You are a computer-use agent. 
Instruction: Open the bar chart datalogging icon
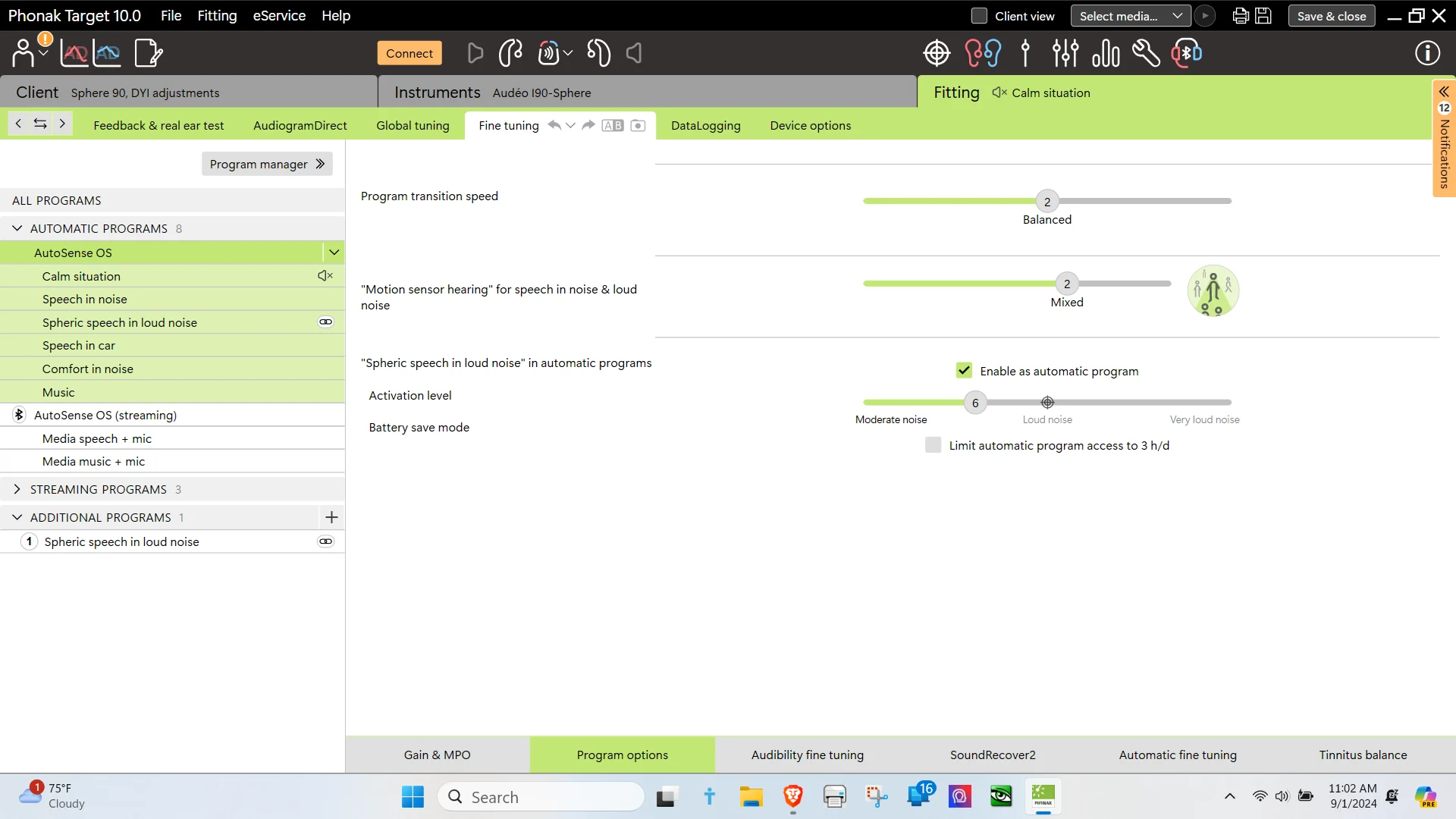pyautogui.click(x=1106, y=53)
